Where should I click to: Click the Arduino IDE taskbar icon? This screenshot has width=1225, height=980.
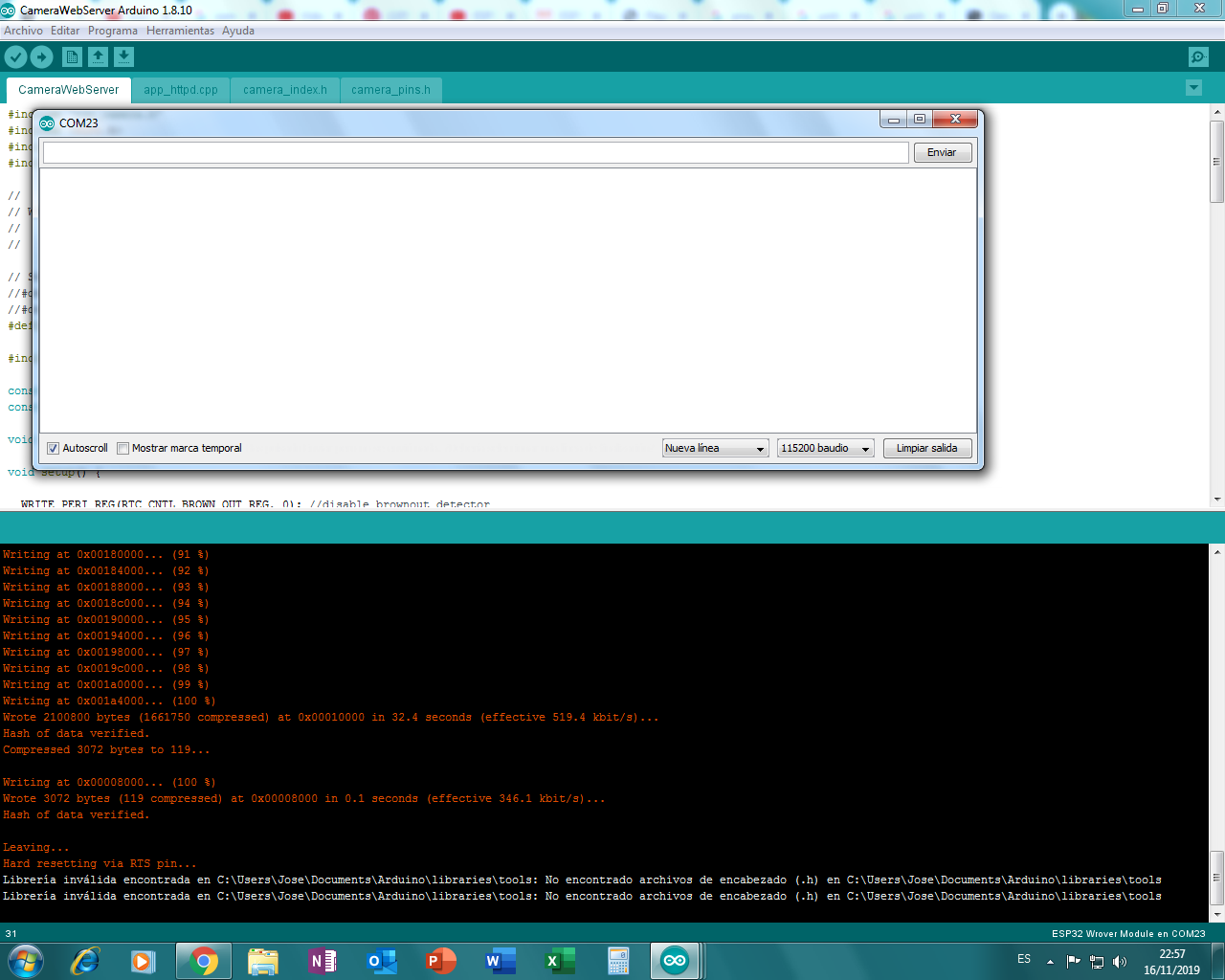675,961
